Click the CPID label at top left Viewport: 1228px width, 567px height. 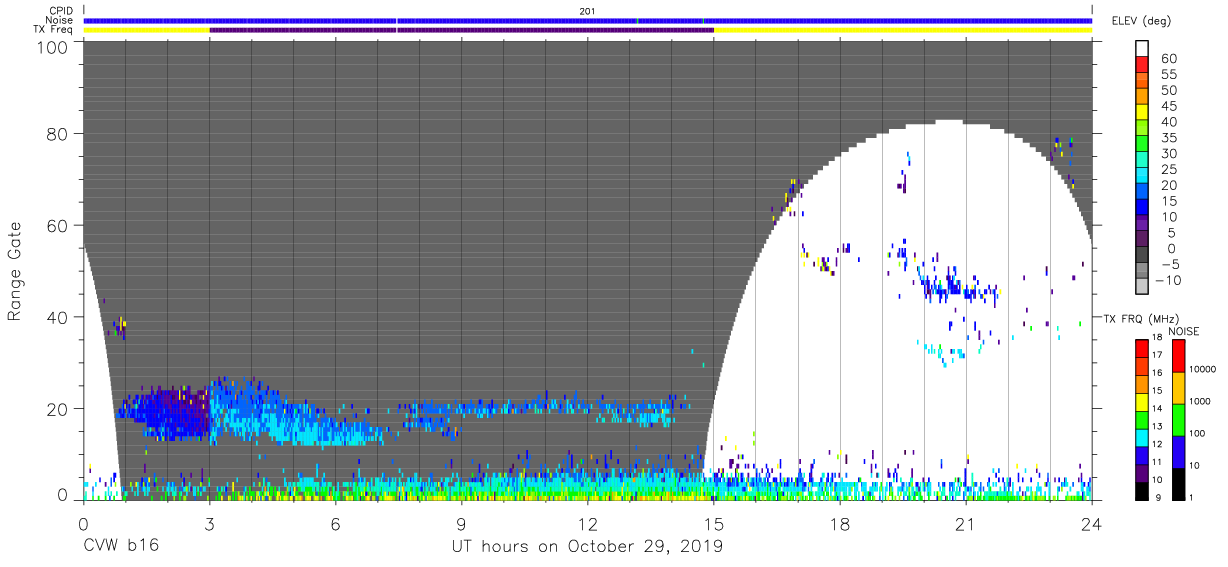[x=62, y=11]
